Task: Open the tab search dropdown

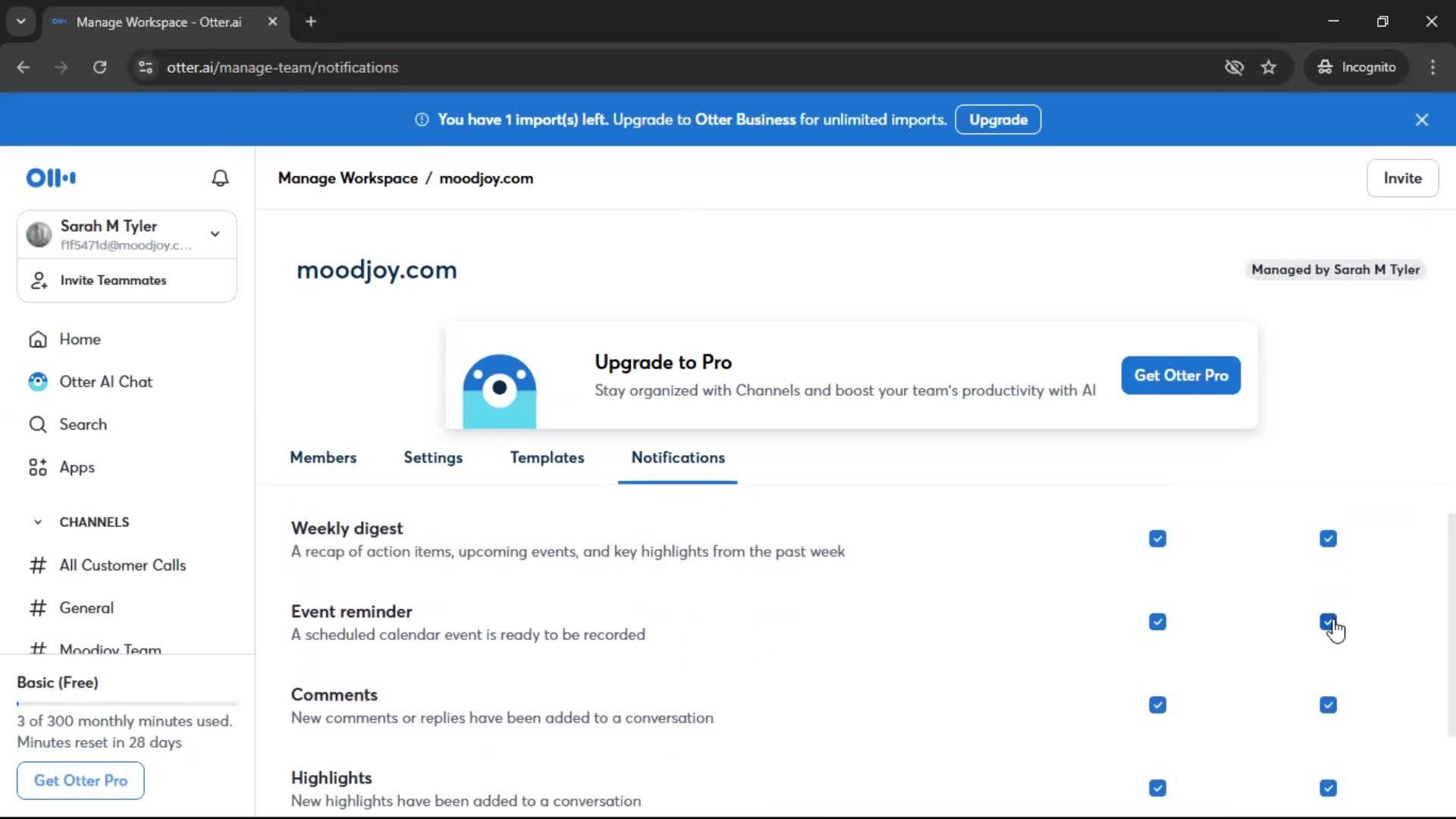Action: pyautogui.click(x=21, y=21)
